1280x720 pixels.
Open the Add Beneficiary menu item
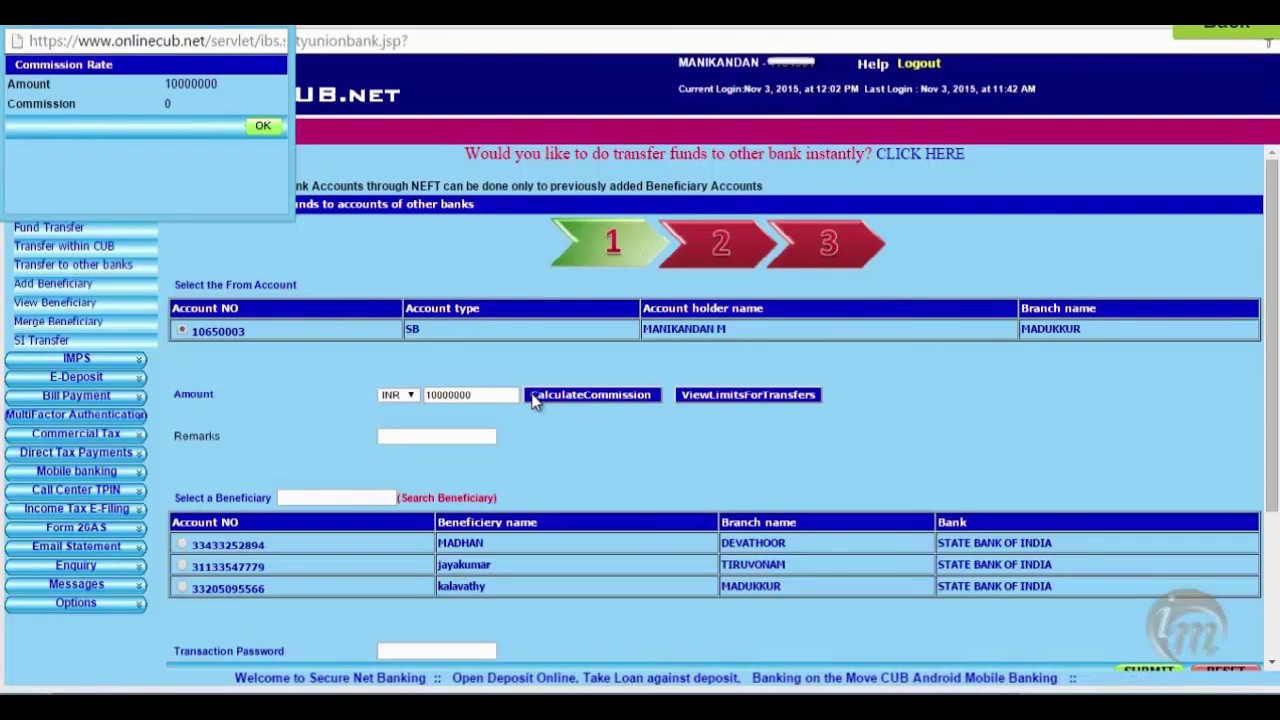[x=53, y=284]
